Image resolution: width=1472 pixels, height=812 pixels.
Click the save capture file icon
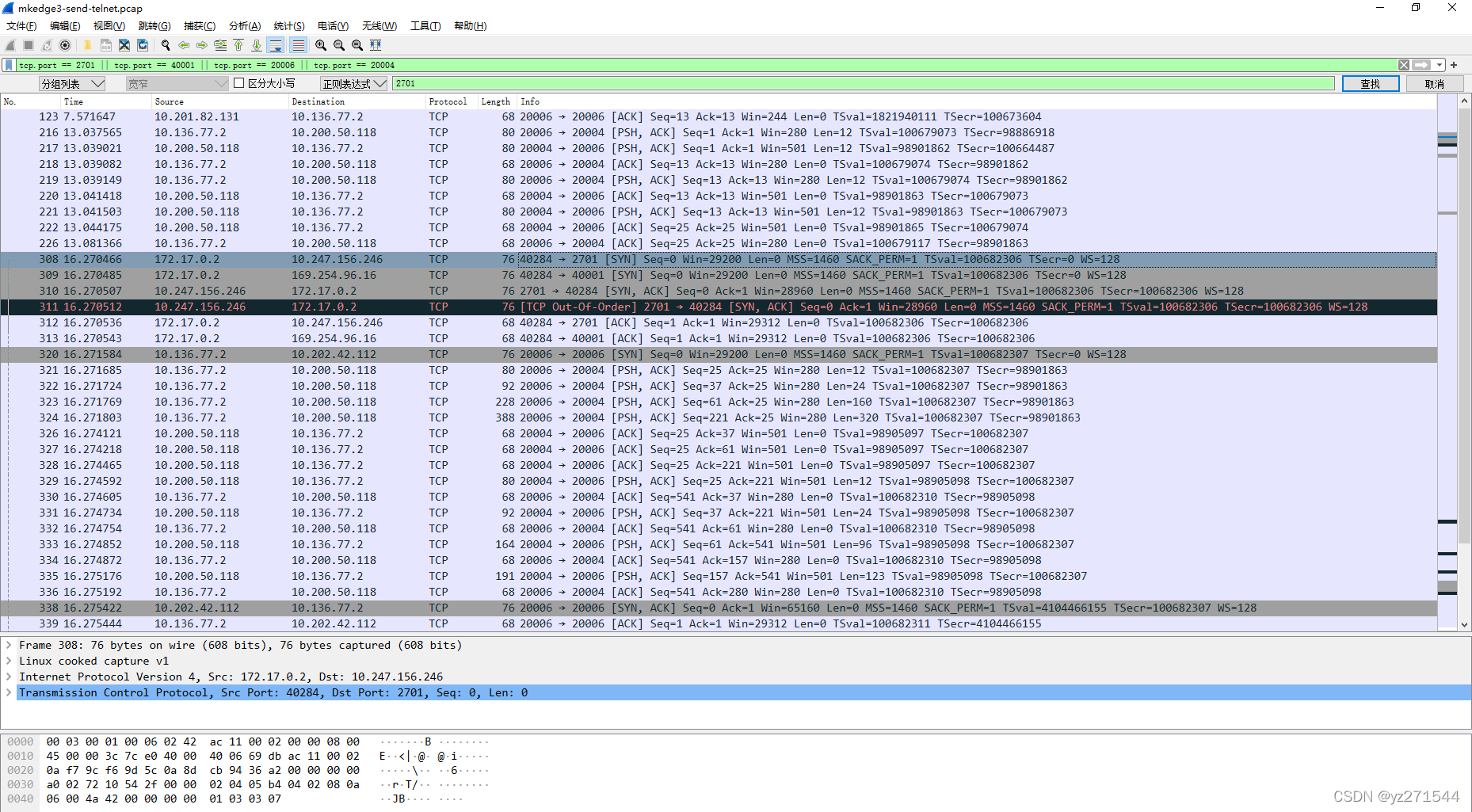pyautogui.click(x=105, y=45)
